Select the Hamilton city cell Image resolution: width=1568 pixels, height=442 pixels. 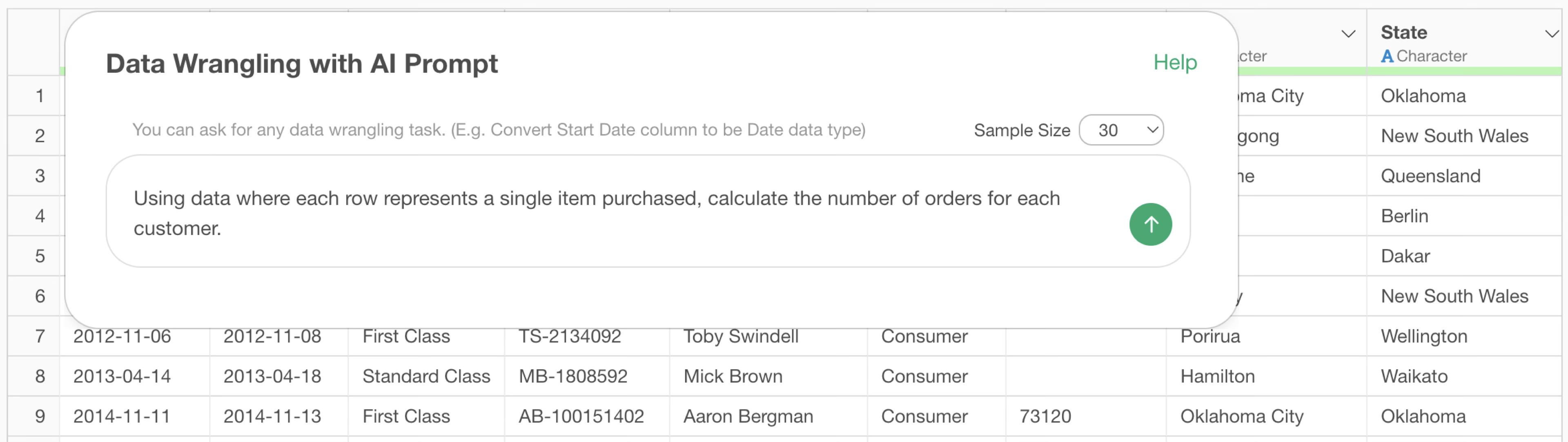tap(1217, 376)
